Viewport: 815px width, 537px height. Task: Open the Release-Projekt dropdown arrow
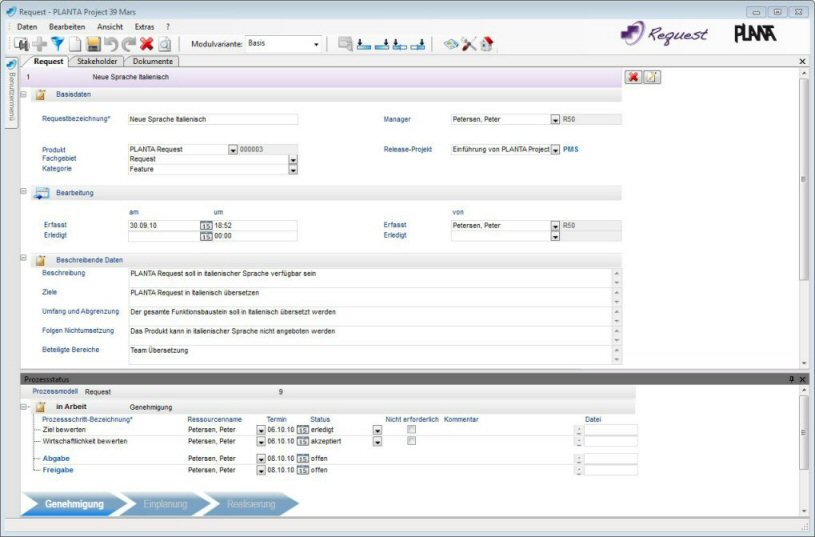click(555, 150)
